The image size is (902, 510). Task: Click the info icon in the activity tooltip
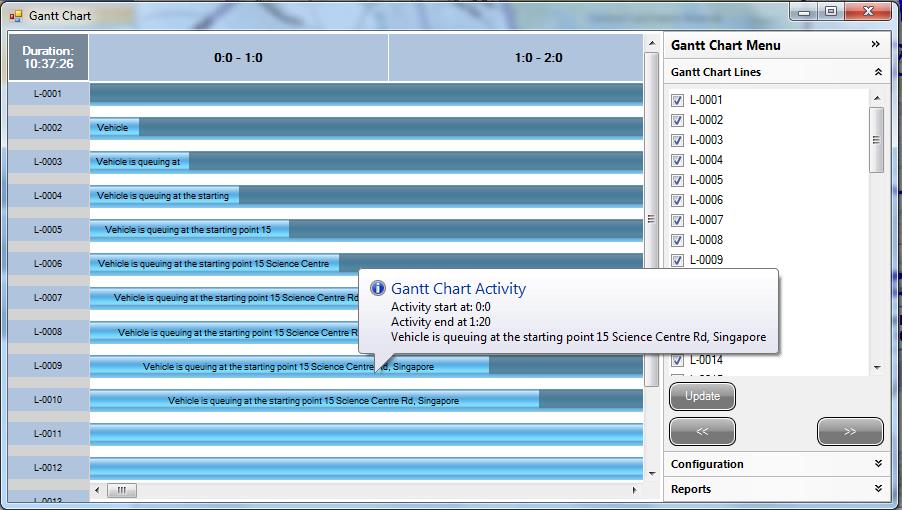click(x=378, y=288)
